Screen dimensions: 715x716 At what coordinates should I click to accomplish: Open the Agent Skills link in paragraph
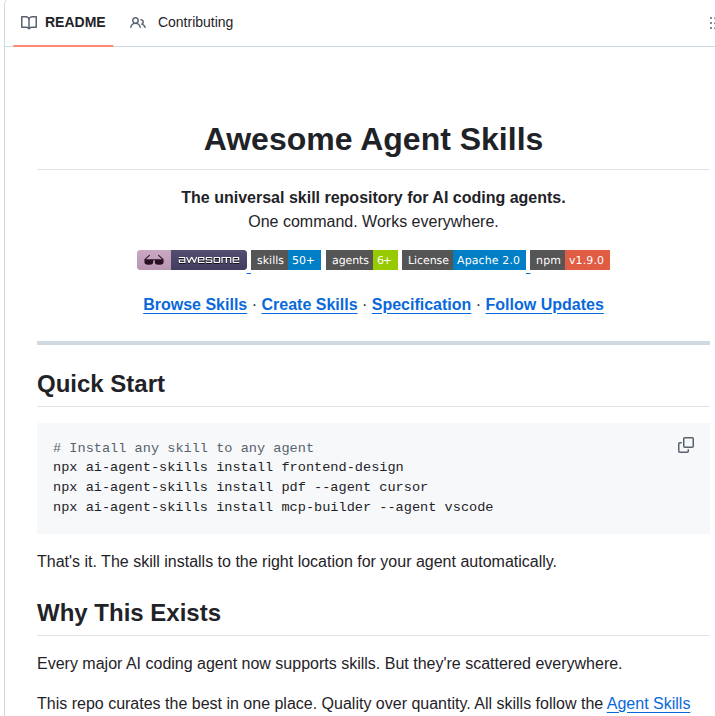(x=648, y=704)
